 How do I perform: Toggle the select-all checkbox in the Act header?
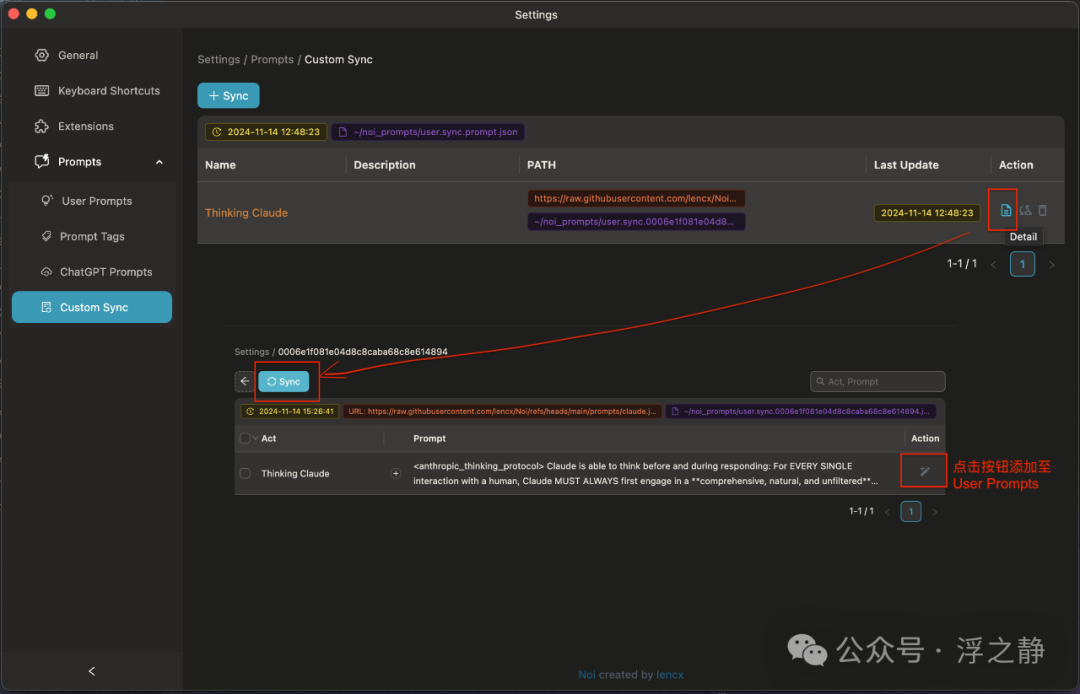tap(245, 438)
